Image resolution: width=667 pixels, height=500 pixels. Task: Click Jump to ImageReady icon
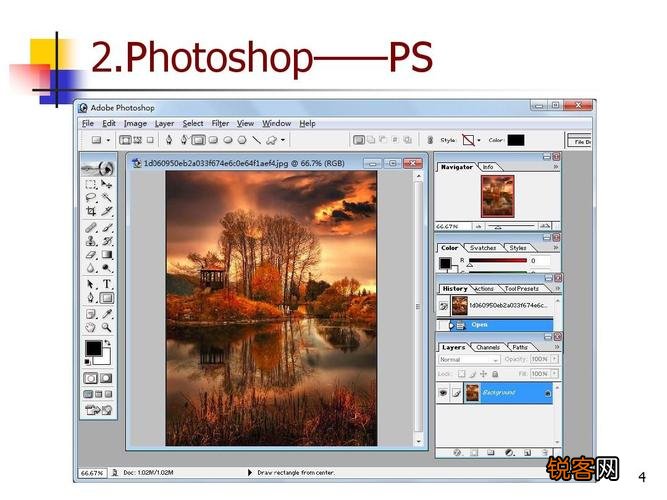99,410
